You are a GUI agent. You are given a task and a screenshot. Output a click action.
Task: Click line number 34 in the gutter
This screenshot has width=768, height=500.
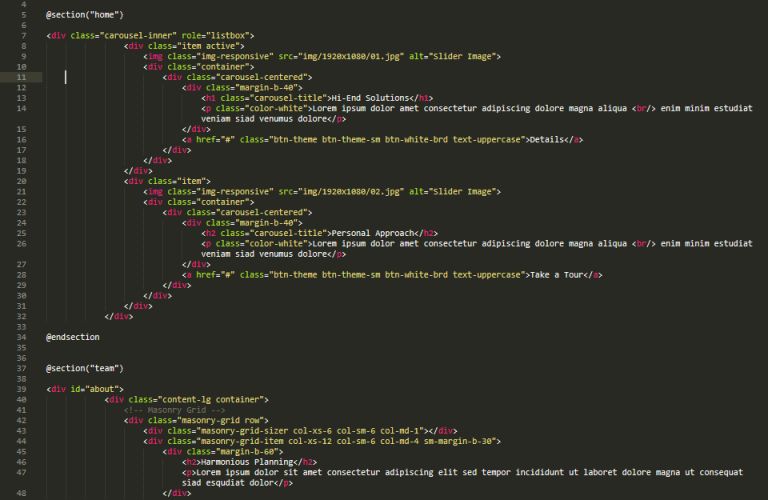click(22, 337)
